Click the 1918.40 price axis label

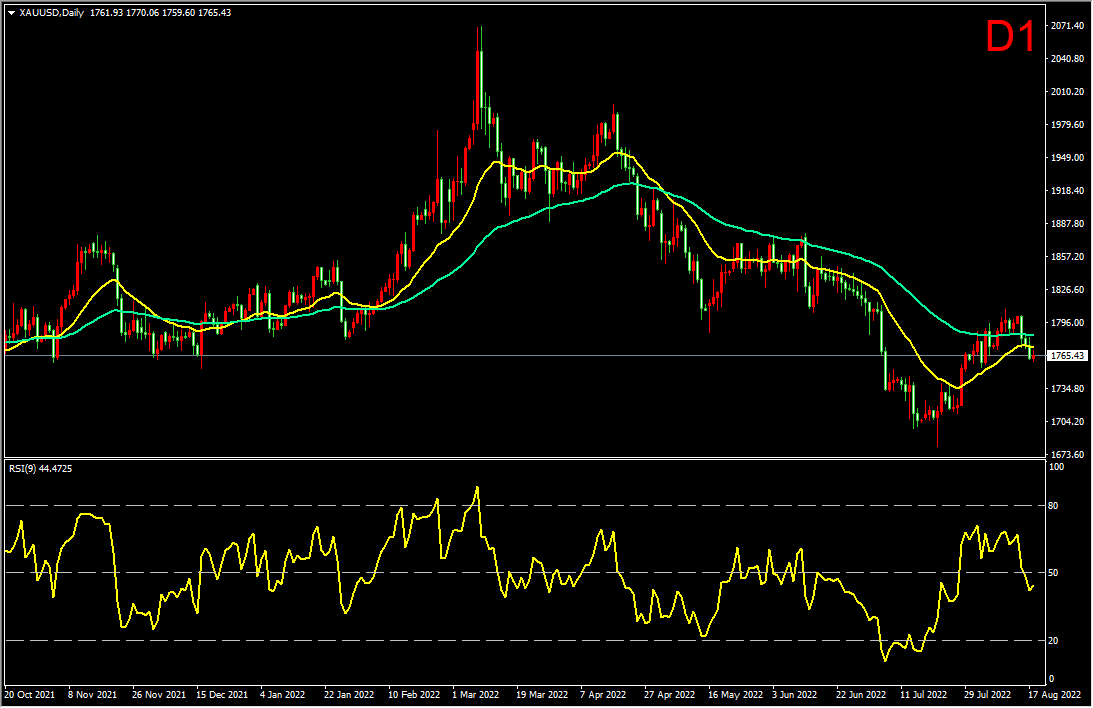coord(1067,190)
